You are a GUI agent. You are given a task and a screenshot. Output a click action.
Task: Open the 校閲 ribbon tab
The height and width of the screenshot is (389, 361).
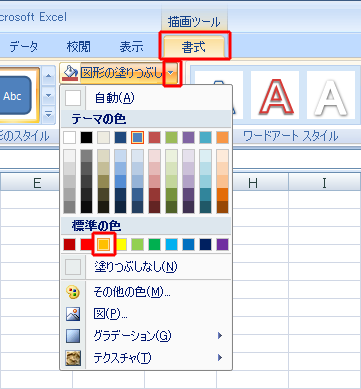[x=78, y=47]
